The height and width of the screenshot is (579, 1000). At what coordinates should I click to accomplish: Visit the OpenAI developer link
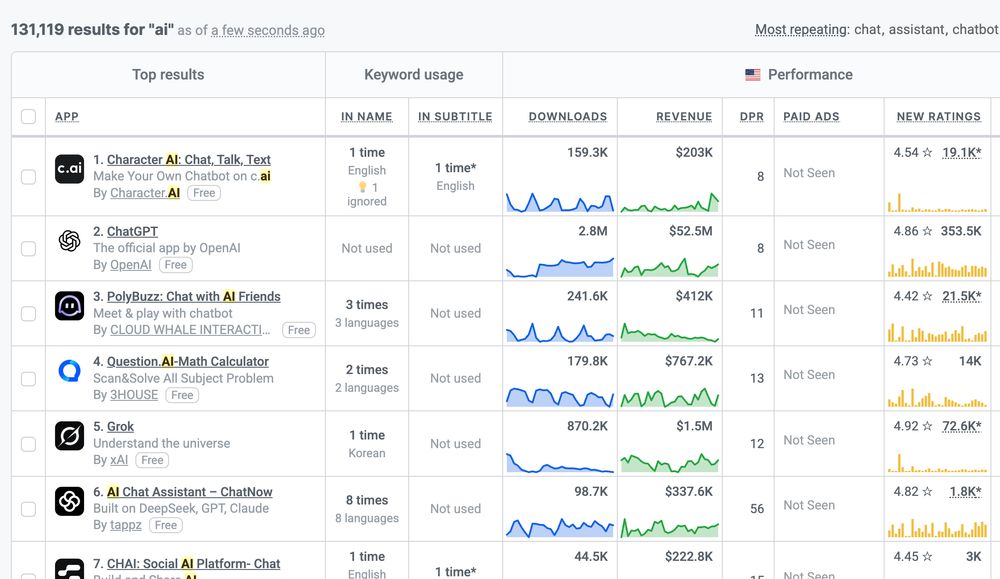(131, 265)
